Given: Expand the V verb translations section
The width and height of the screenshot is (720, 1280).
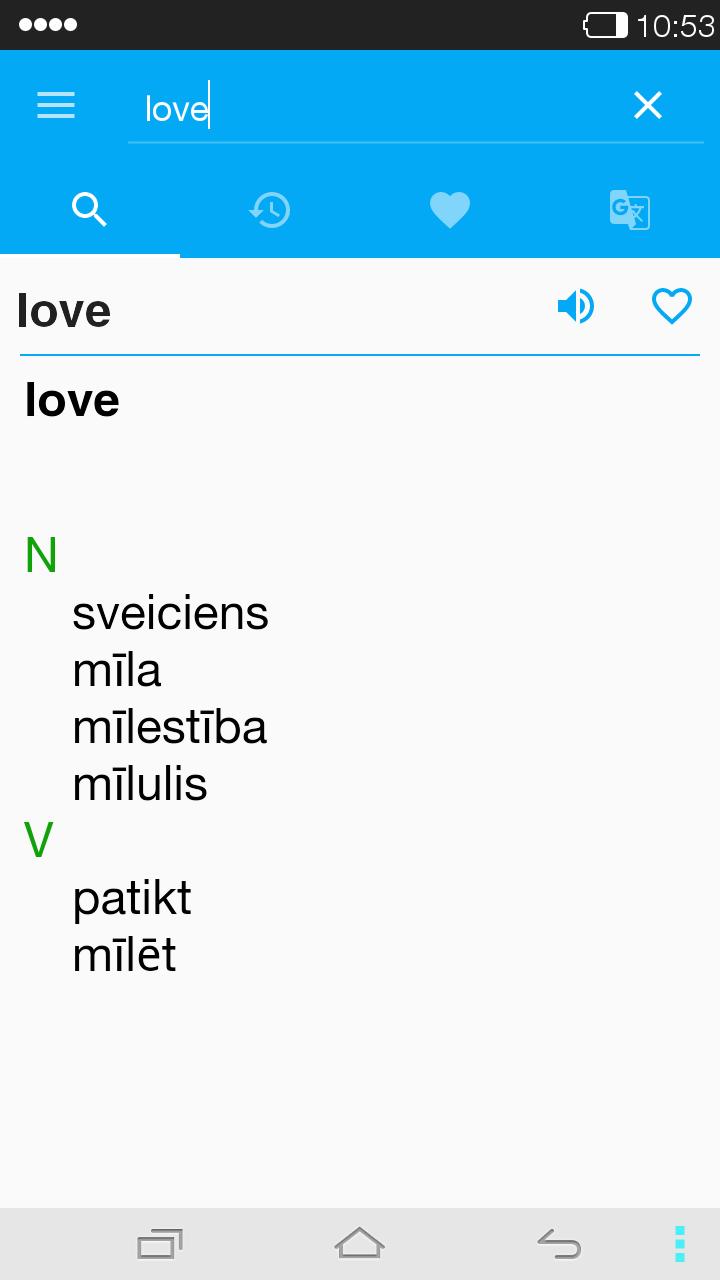Looking at the screenshot, I should point(38,841).
